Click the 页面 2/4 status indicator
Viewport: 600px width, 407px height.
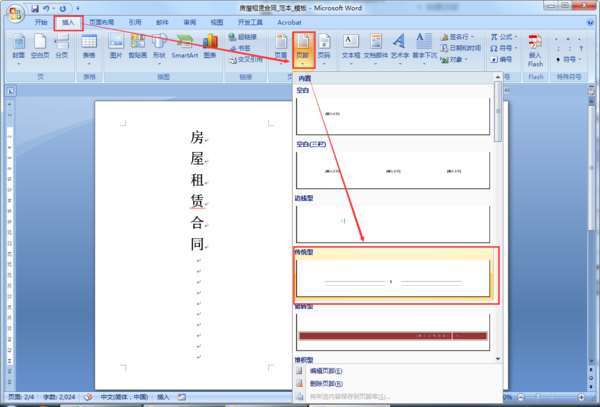(21, 397)
